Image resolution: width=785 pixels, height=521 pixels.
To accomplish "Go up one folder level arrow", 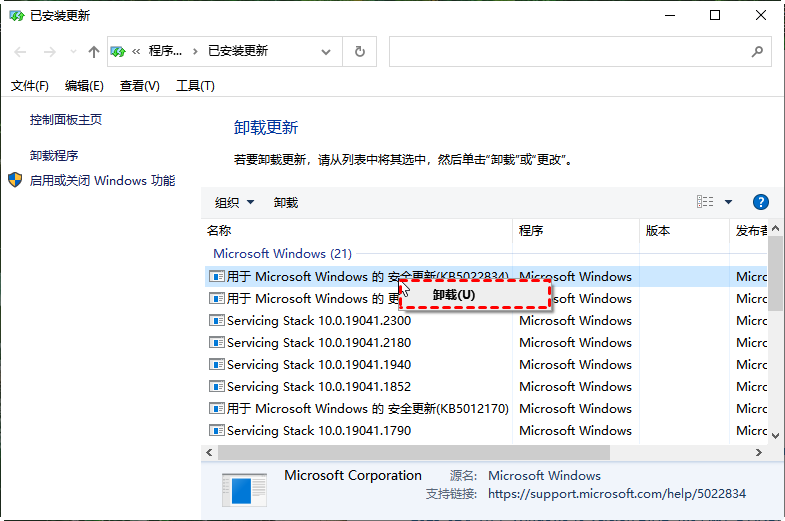I will [94, 52].
